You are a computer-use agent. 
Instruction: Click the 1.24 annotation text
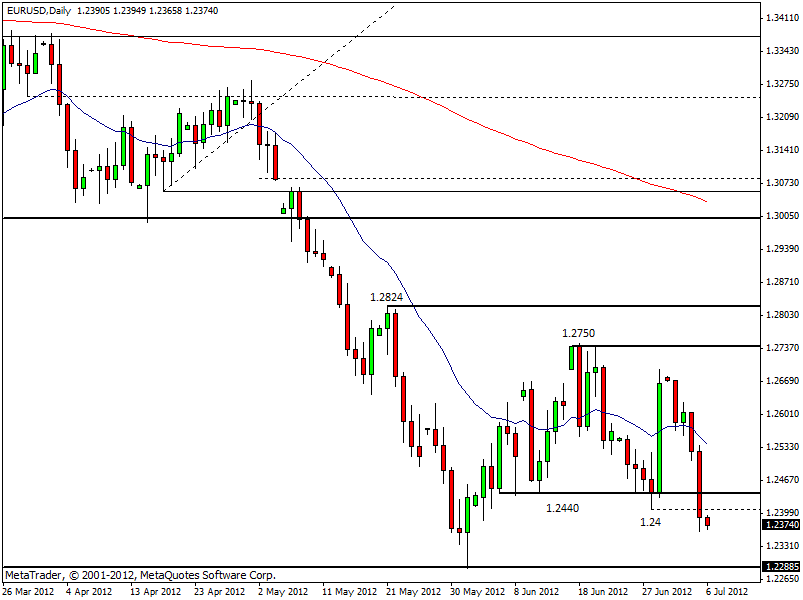pos(650,522)
